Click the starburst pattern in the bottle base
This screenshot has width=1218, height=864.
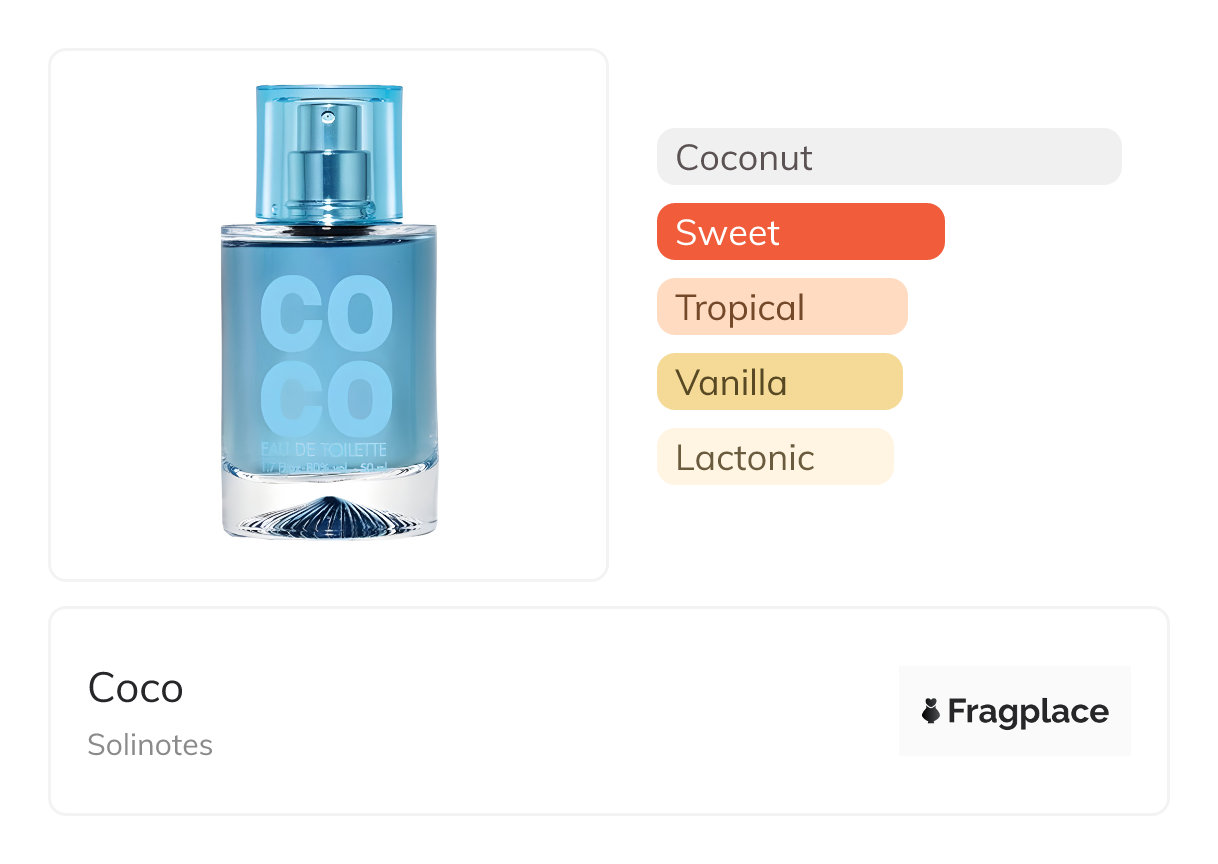[x=329, y=517]
